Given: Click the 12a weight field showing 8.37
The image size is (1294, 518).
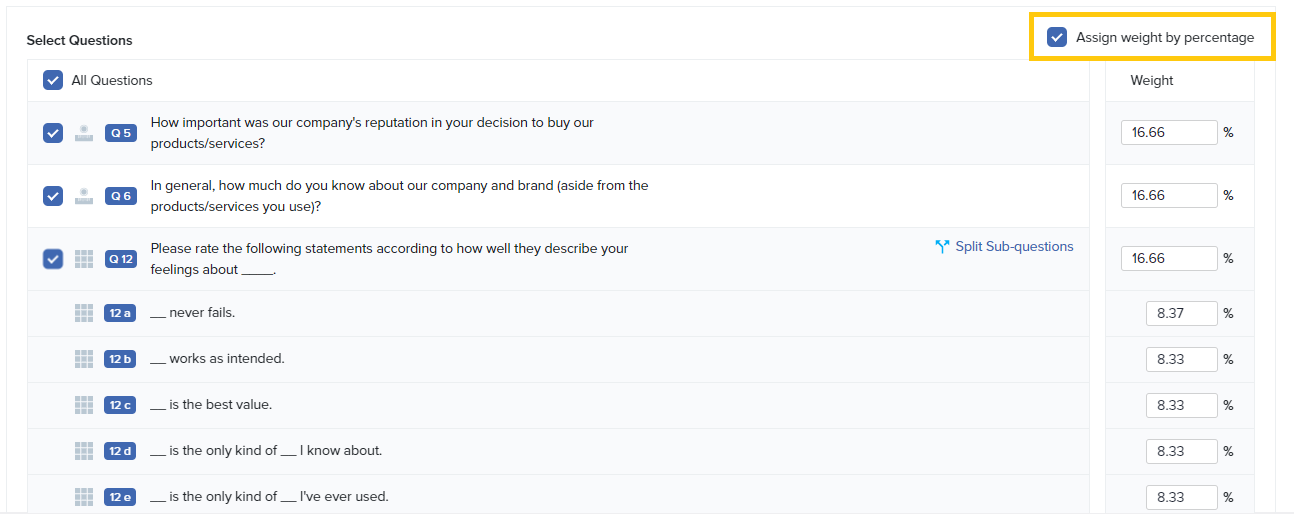Looking at the screenshot, I should (x=1181, y=313).
